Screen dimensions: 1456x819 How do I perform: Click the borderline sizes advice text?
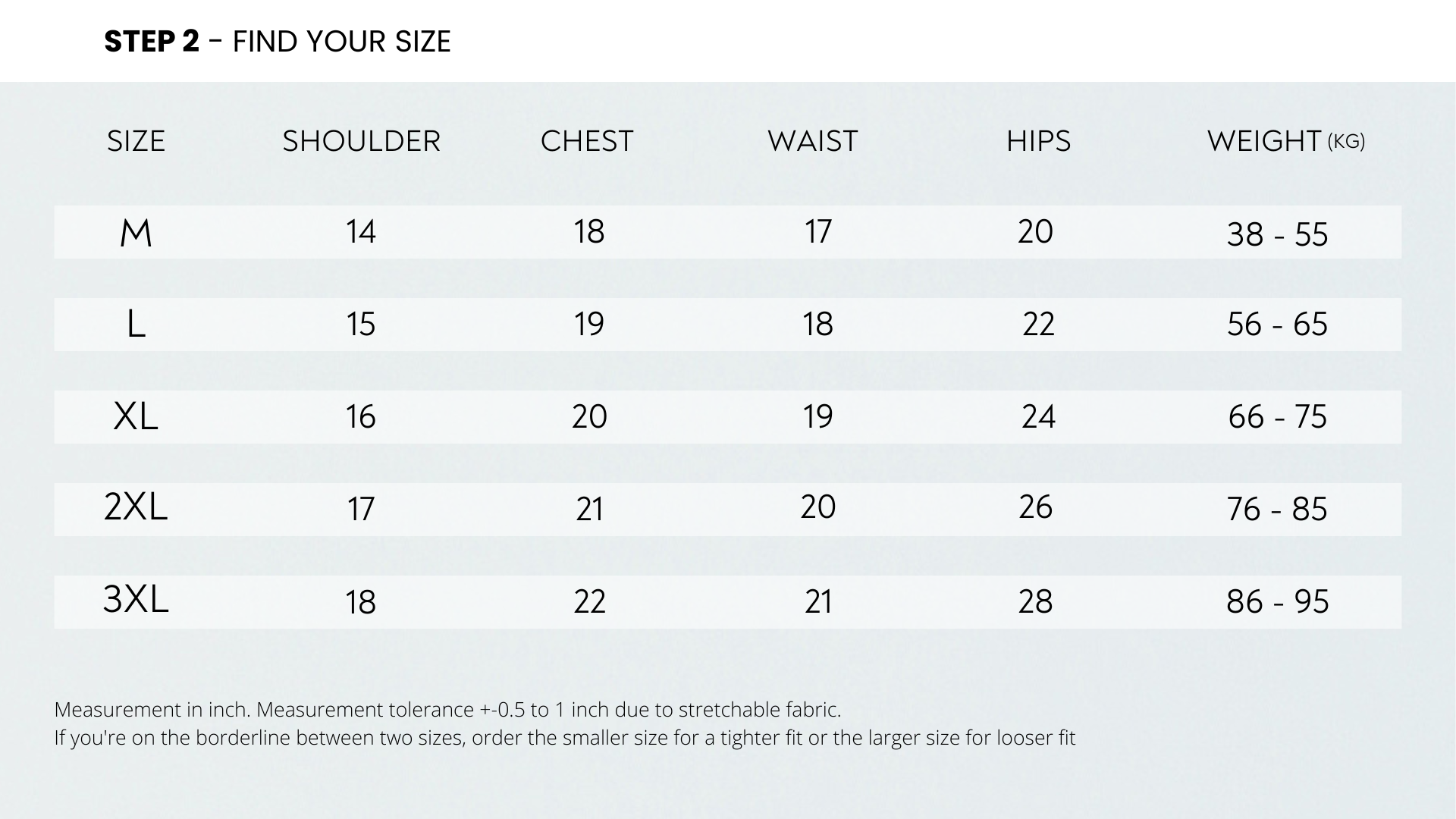tap(564, 738)
